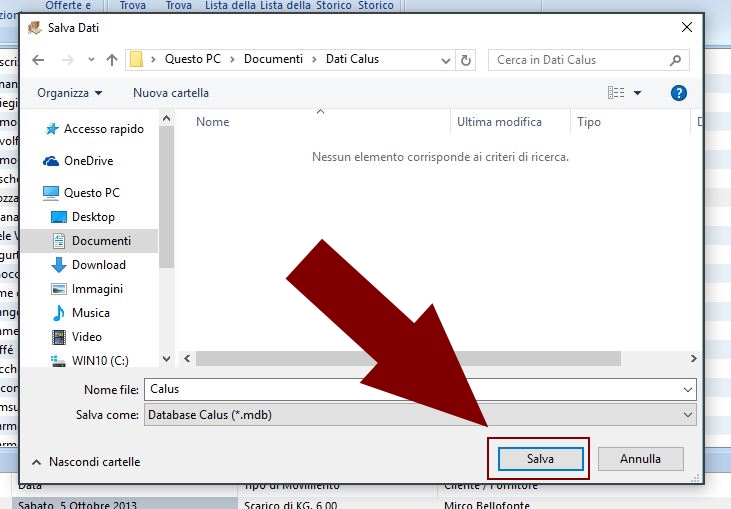Change the view layout icon

(x=616, y=93)
